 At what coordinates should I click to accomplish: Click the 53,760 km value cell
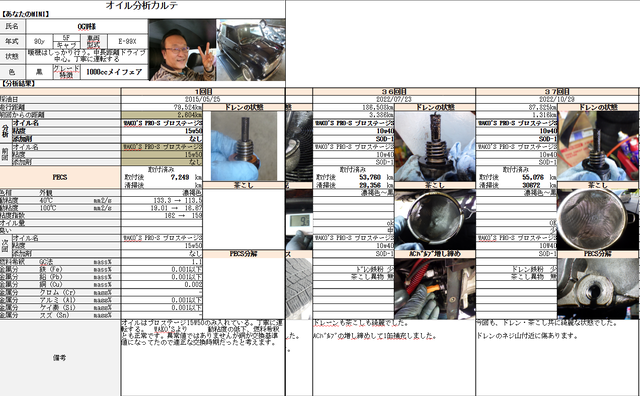coord(370,177)
